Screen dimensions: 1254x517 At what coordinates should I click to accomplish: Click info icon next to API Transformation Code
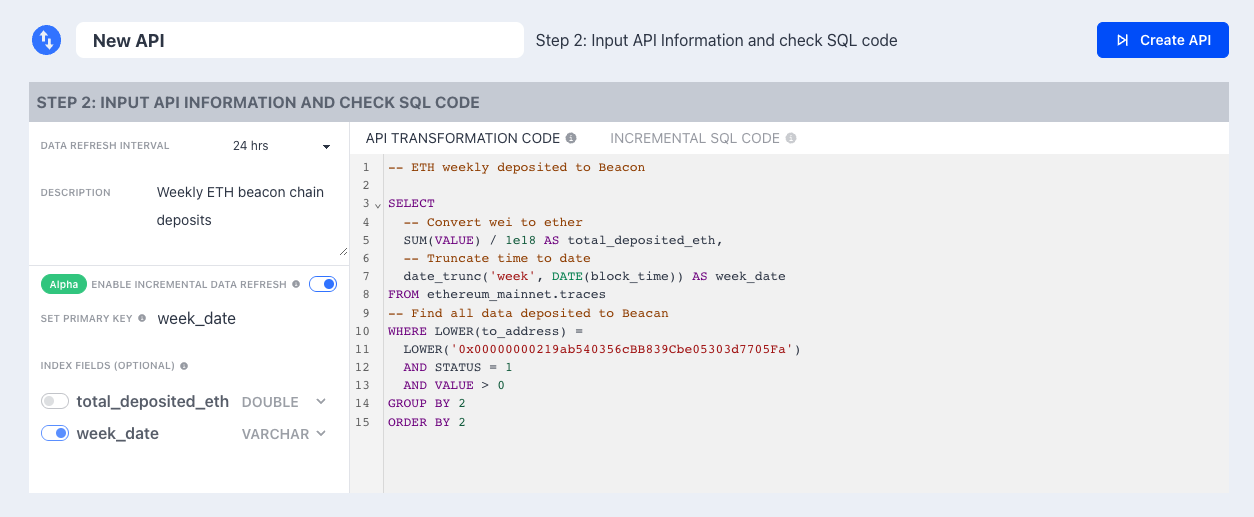[x=571, y=138]
